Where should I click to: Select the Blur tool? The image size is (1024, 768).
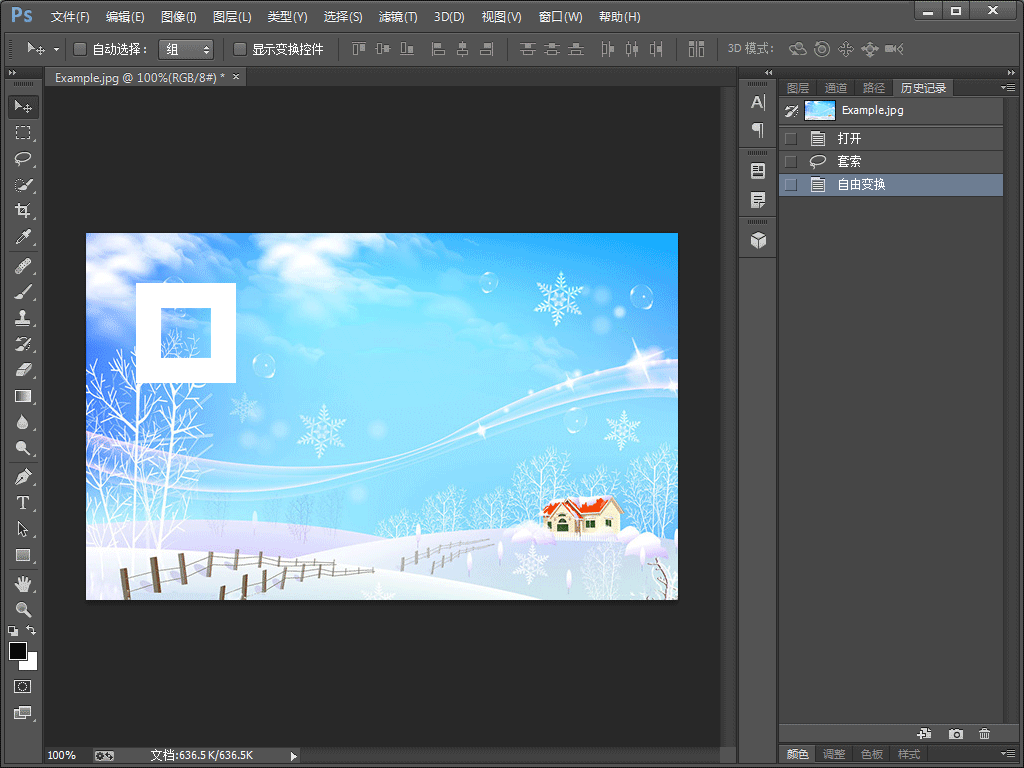point(23,422)
